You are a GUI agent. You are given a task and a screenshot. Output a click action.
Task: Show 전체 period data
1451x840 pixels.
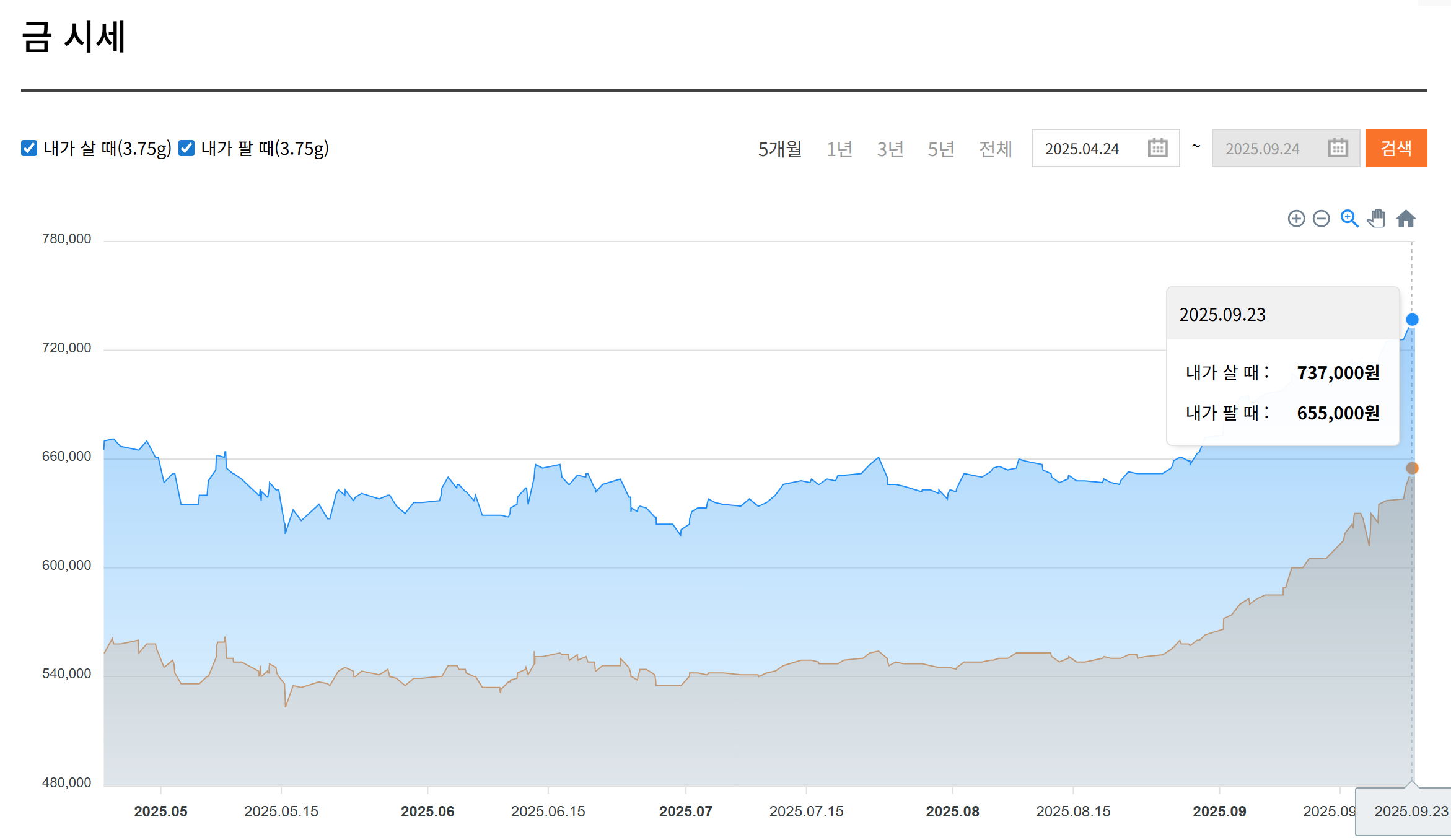[x=995, y=149]
